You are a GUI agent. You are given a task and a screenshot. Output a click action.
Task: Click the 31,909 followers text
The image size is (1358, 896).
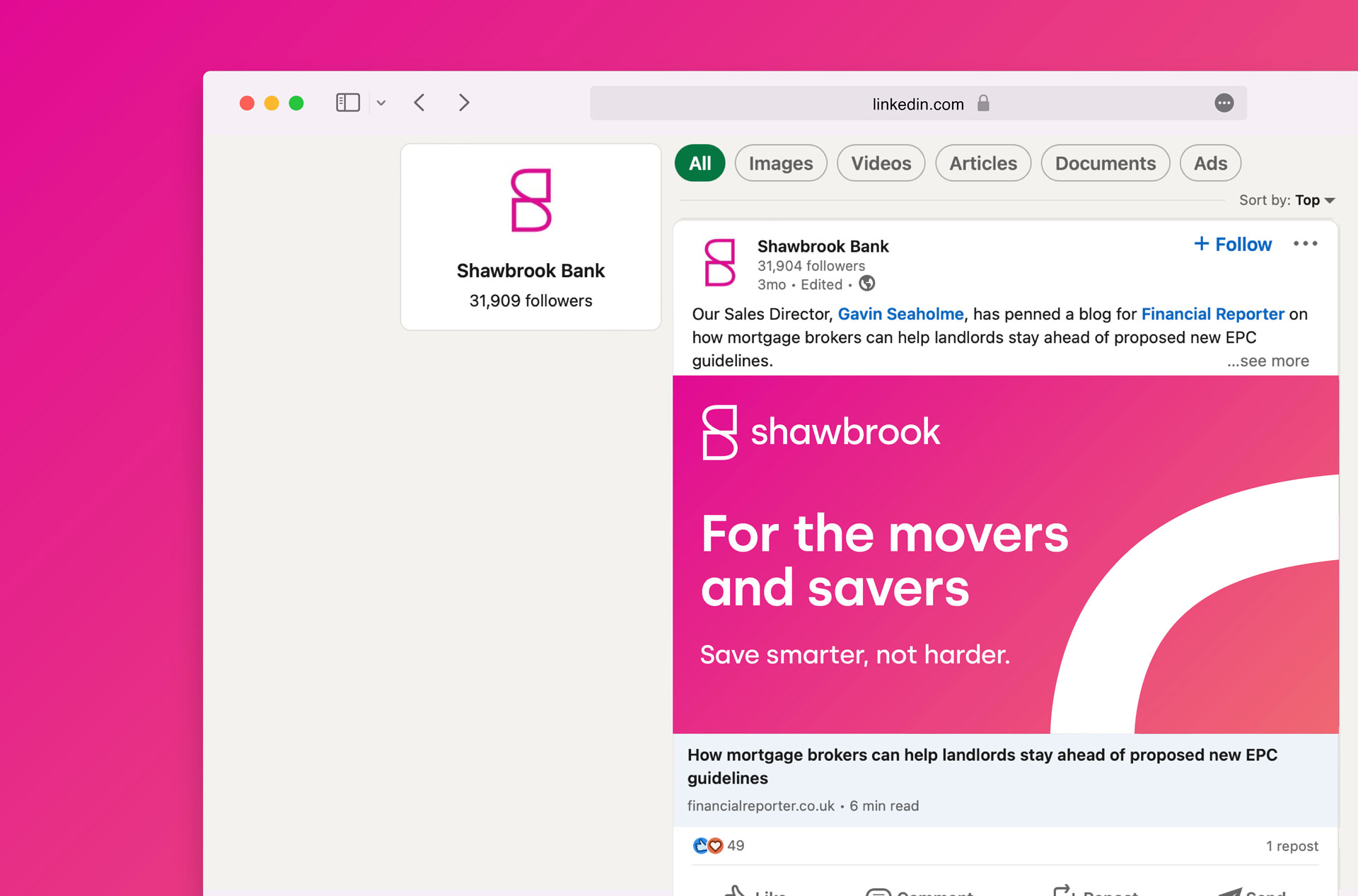[x=530, y=301]
